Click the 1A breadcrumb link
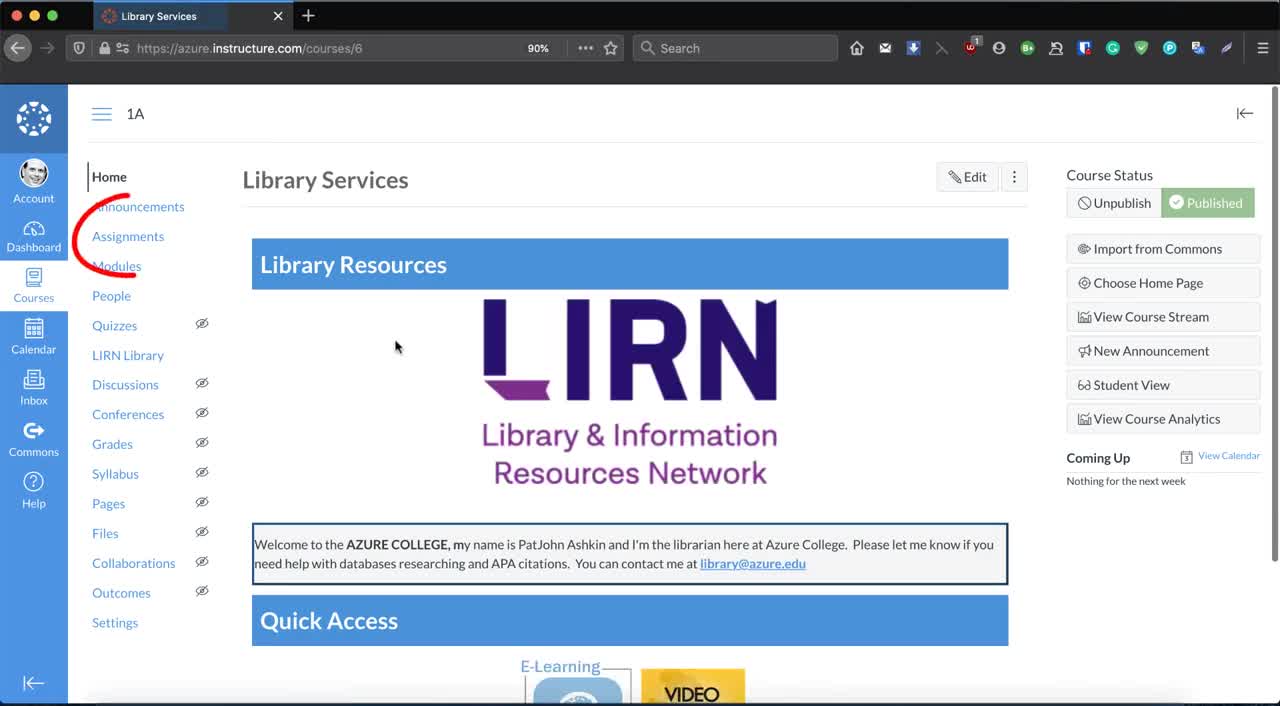Image resolution: width=1280 pixels, height=706 pixels. pyautogui.click(x=135, y=114)
